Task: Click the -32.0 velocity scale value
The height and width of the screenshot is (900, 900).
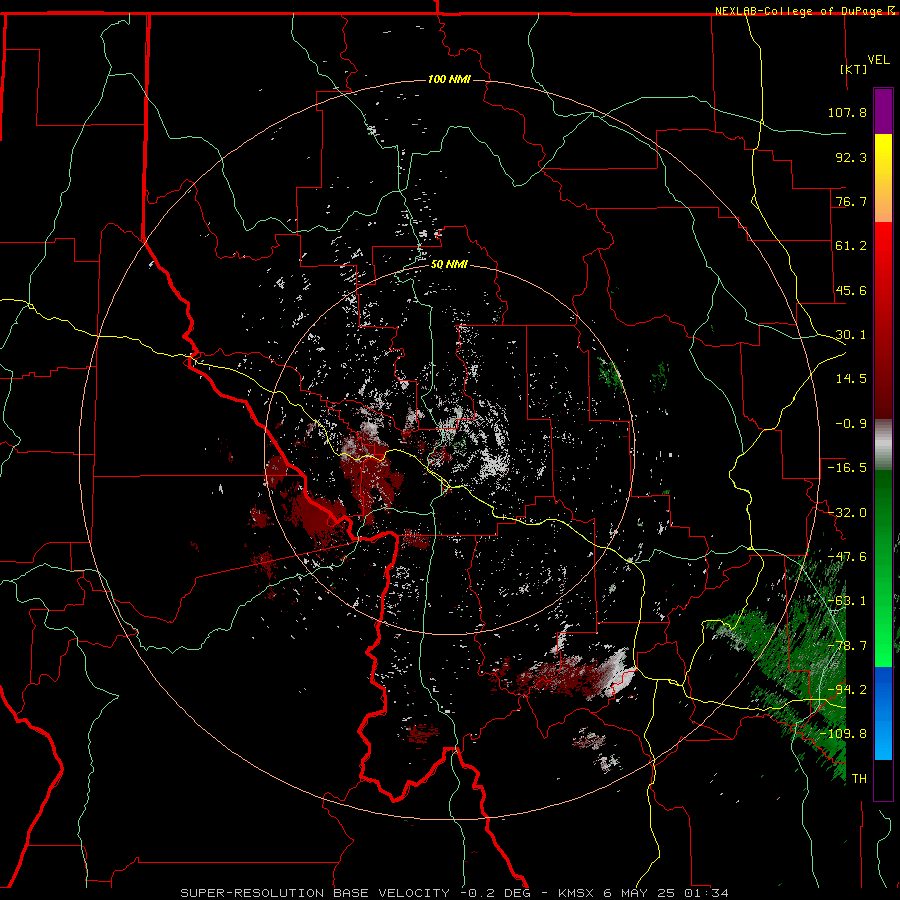Action: 847,513
